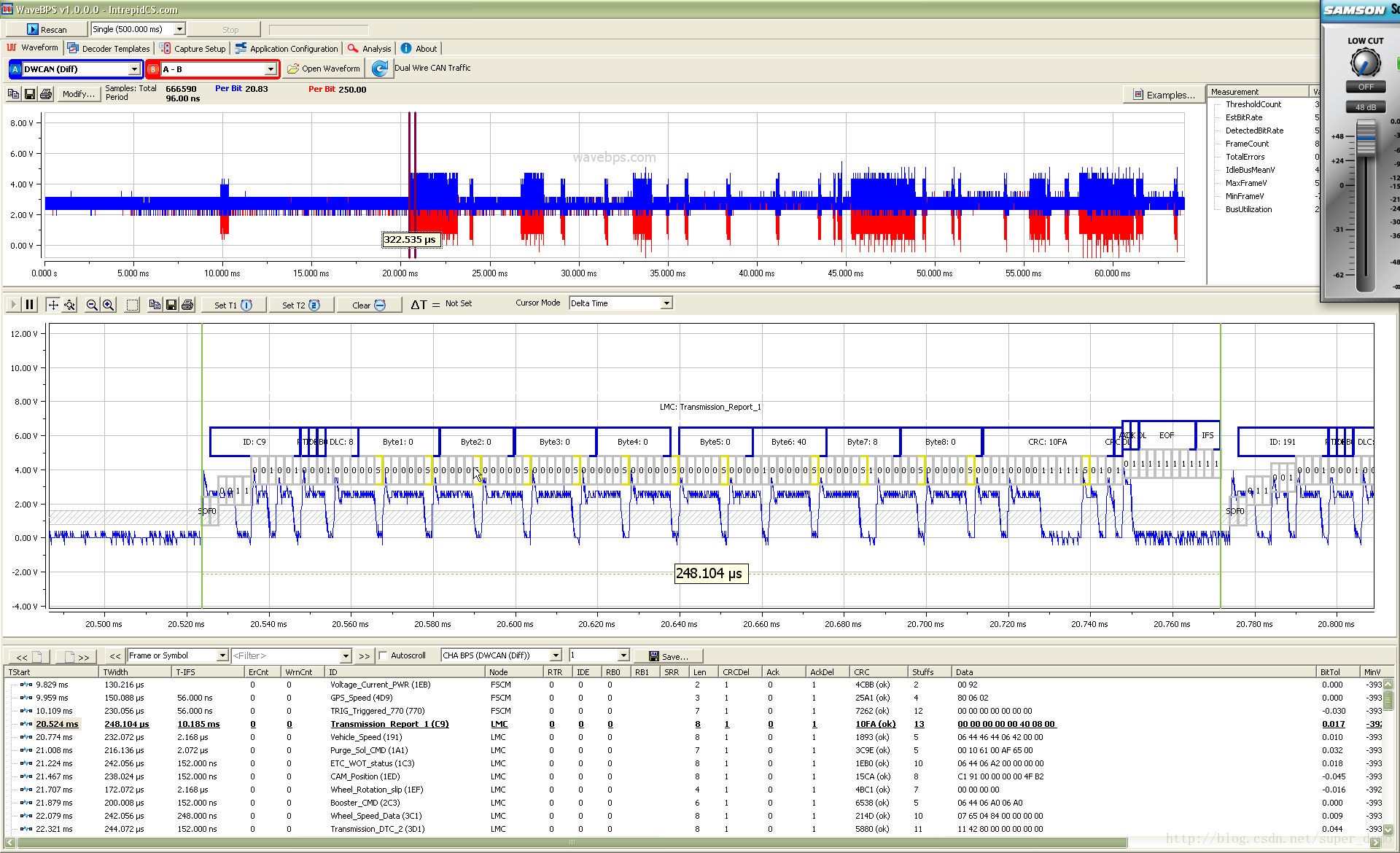The width and height of the screenshot is (1400, 853).
Task: Print the detailed waveform view
Action: pyautogui.click(x=187, y=305)
